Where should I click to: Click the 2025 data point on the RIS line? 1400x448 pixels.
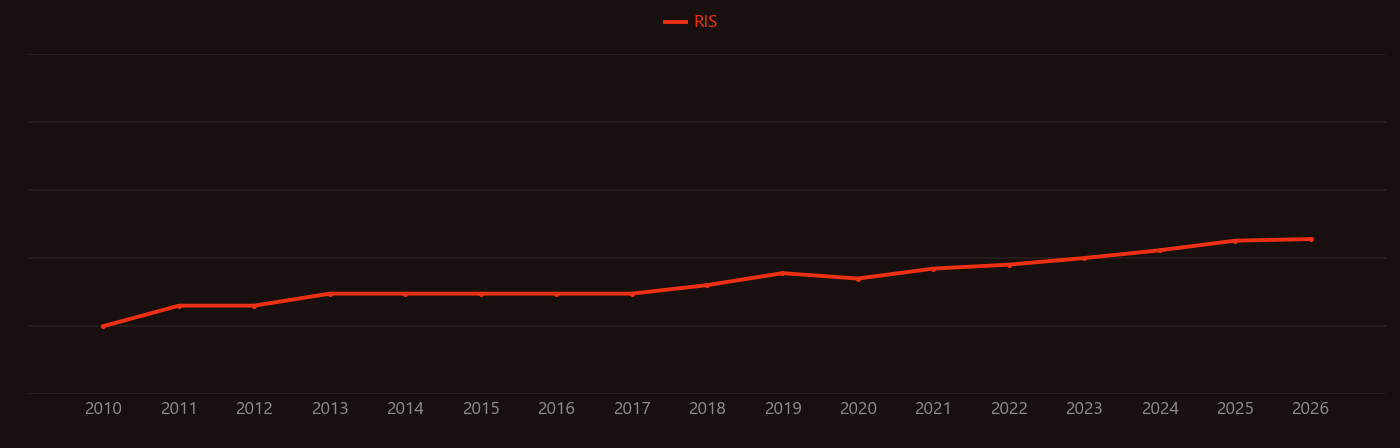pyautogui.click(x=1235, y=241)
